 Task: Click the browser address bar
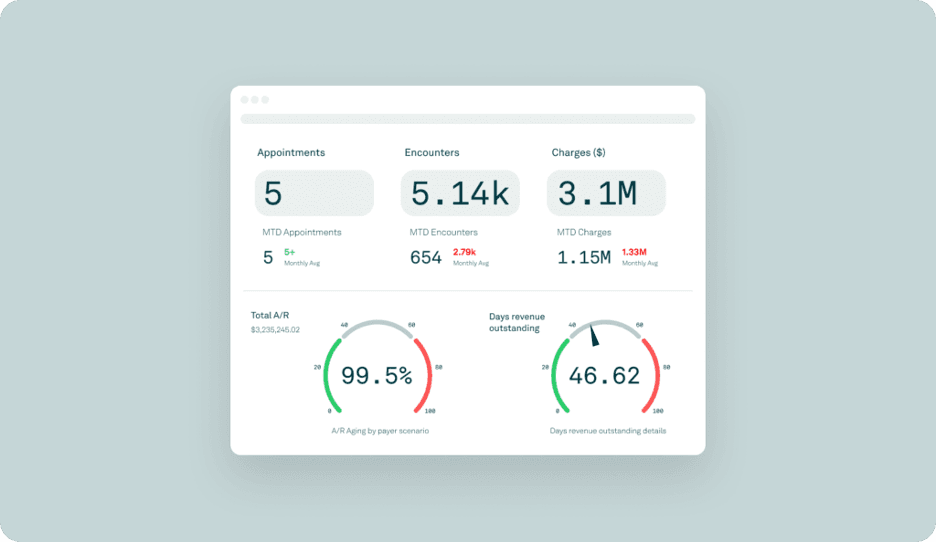click(467, 119)
